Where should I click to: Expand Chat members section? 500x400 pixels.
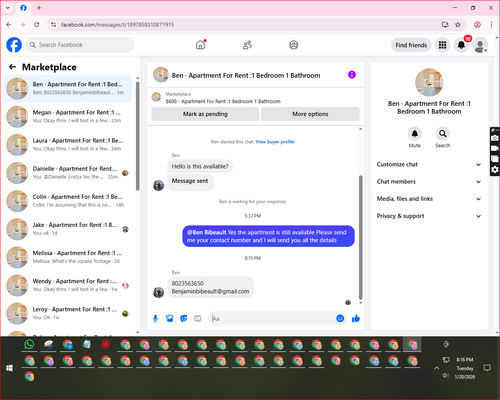429,182
